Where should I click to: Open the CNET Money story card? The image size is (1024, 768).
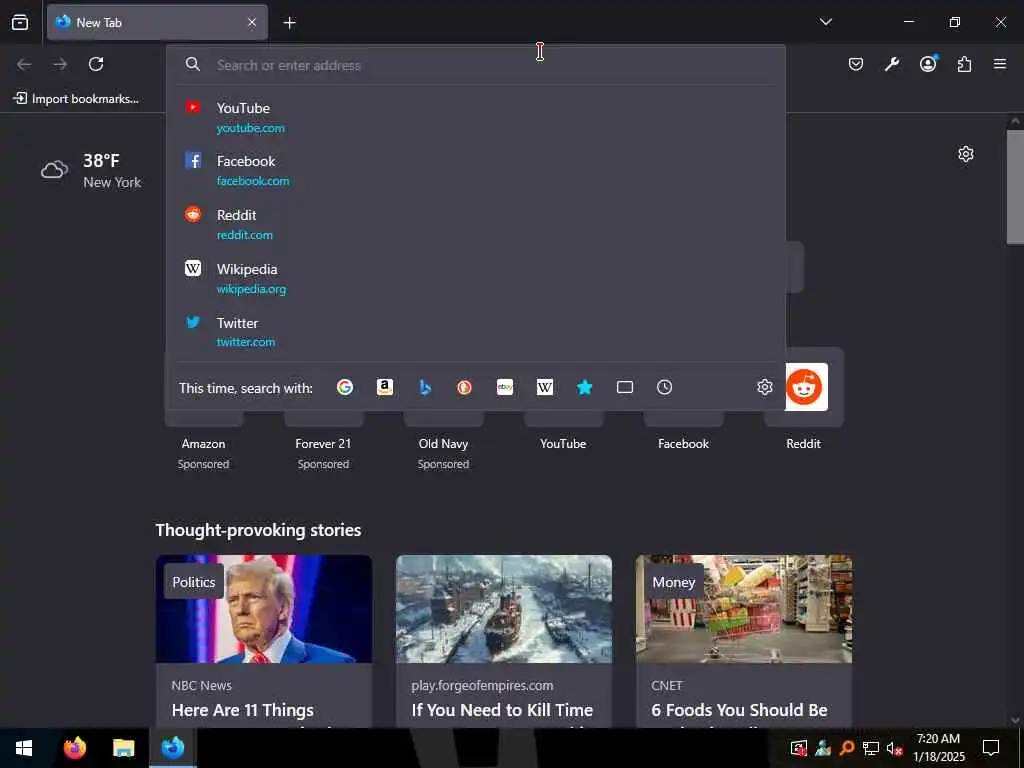tap(744, 641)
